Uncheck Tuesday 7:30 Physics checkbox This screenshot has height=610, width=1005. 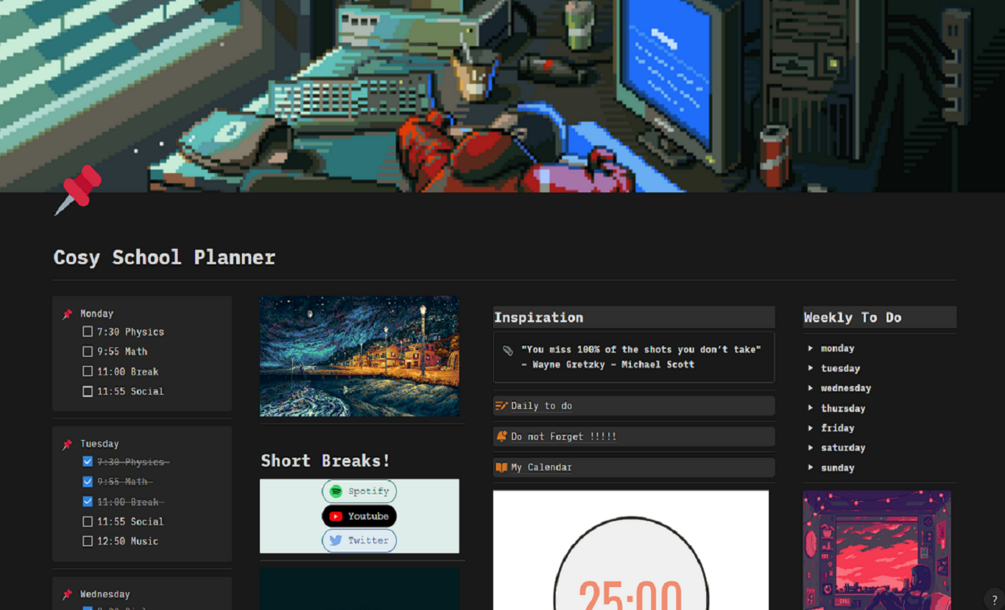(88, 462)
